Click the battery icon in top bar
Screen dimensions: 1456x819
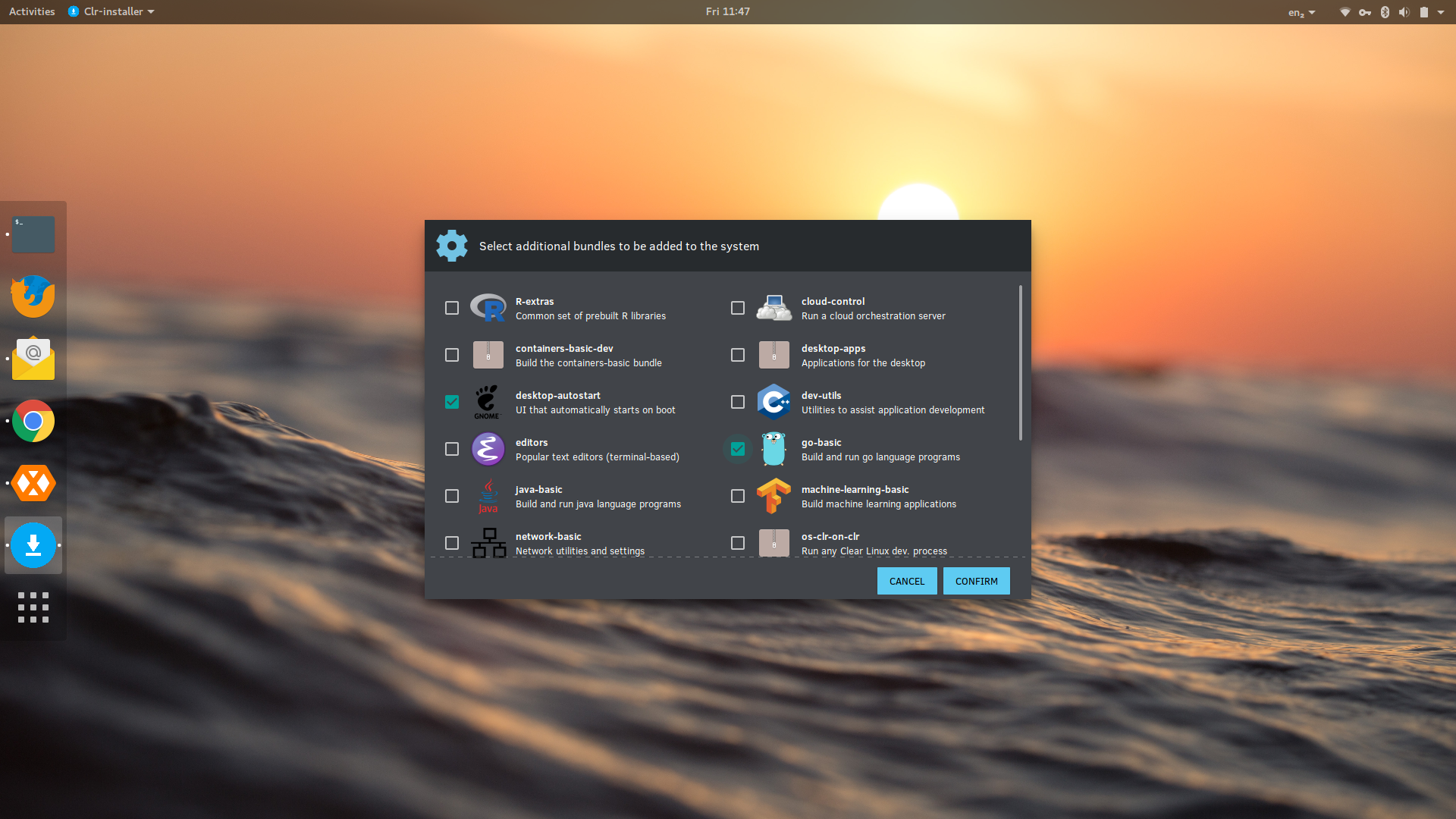[1424, 12]
